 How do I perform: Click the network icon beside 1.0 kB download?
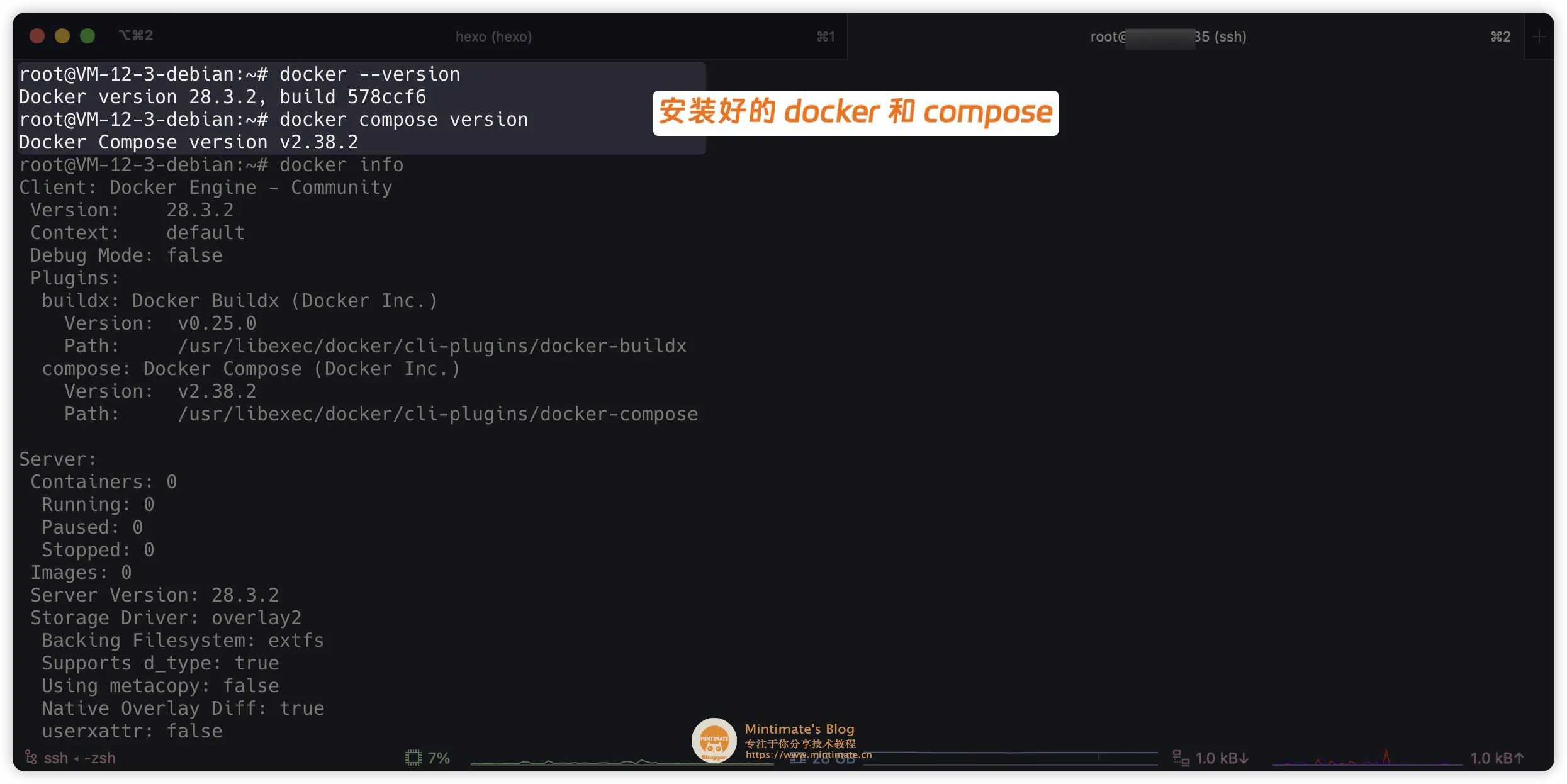pos(1181,758)
